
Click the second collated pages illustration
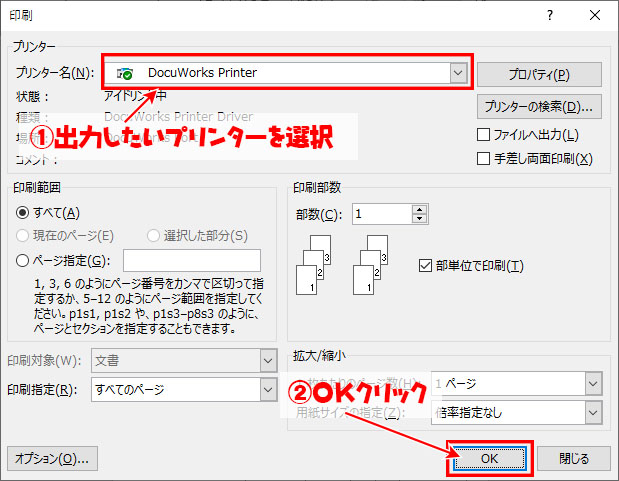(370, 265)
